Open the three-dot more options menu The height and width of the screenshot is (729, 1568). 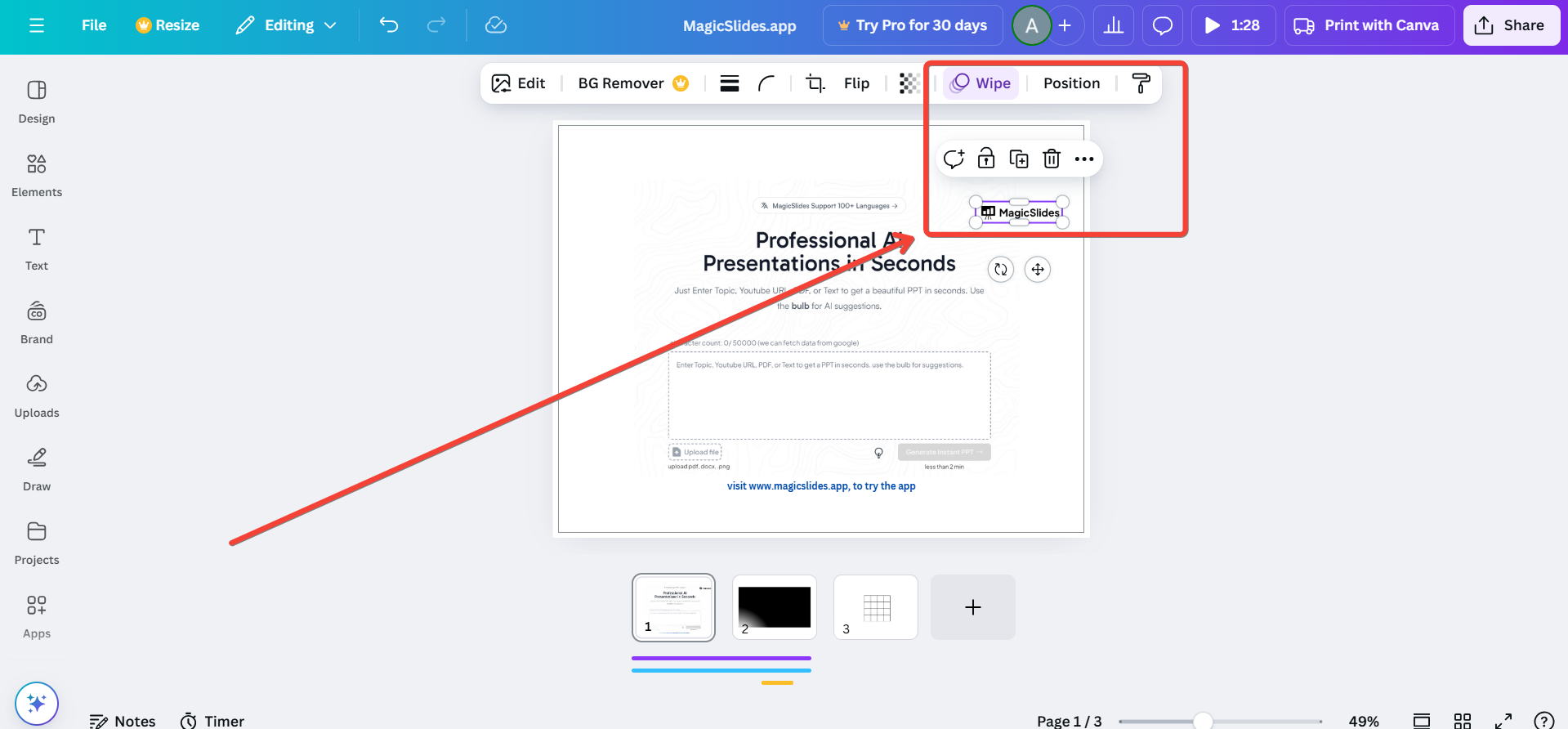pos(1084,159)
